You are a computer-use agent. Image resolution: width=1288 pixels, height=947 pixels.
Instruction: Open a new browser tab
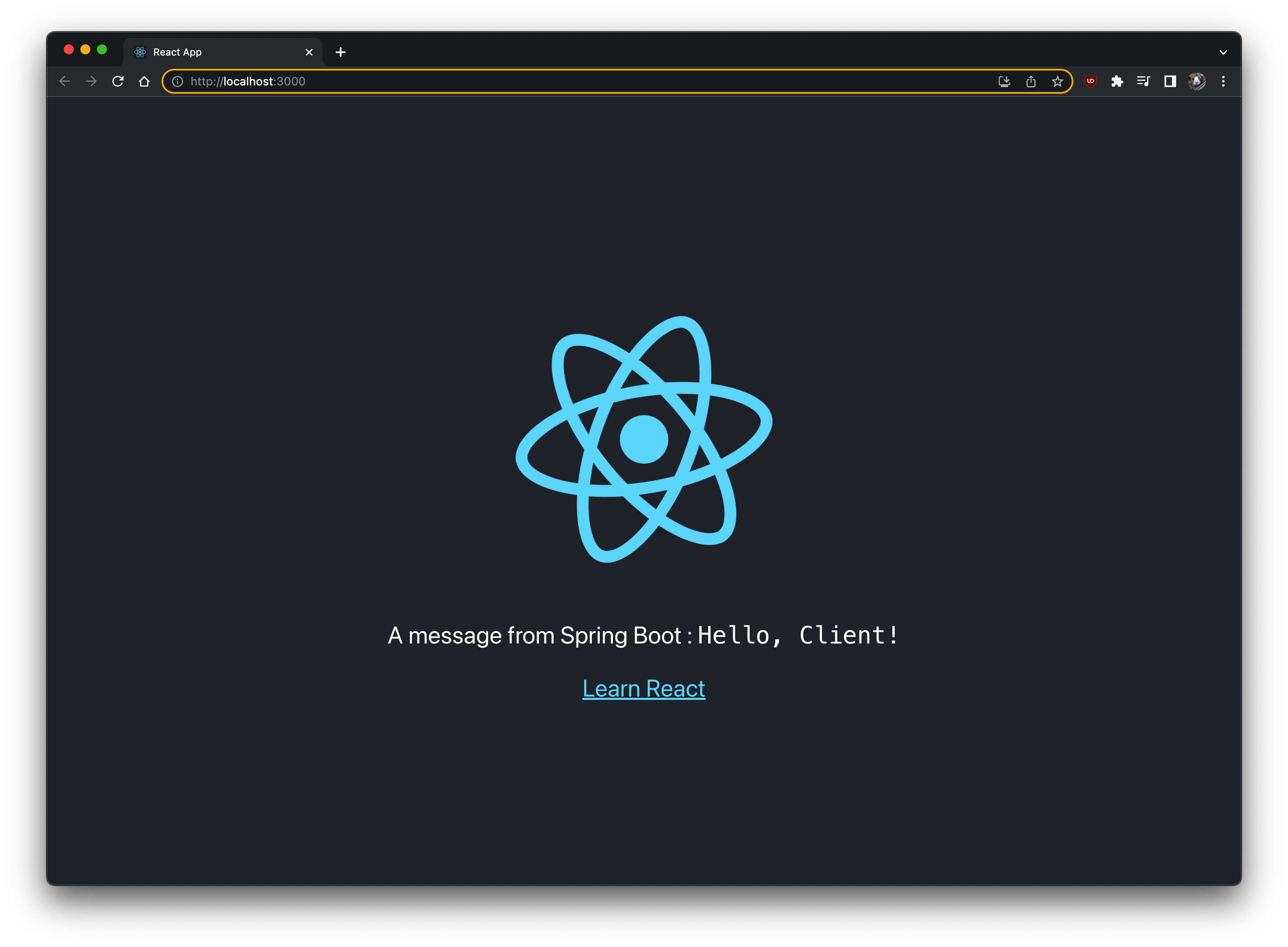340,52
